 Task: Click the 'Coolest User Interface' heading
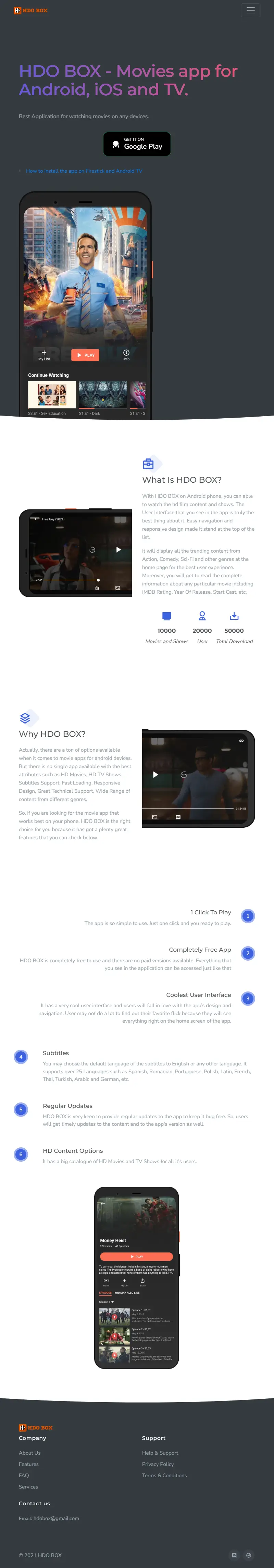(199, 995)
